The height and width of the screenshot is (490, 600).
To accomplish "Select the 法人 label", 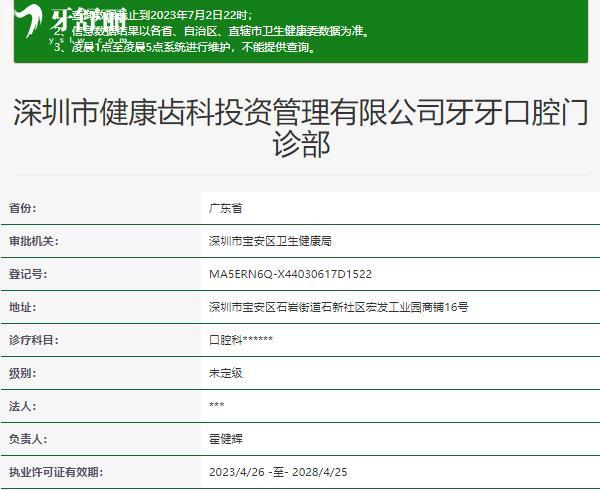I will [23, 405].
